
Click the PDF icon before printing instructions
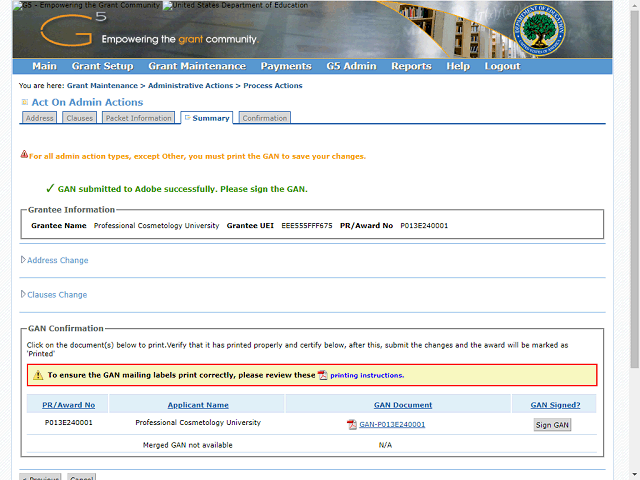(x=322, y=375)
